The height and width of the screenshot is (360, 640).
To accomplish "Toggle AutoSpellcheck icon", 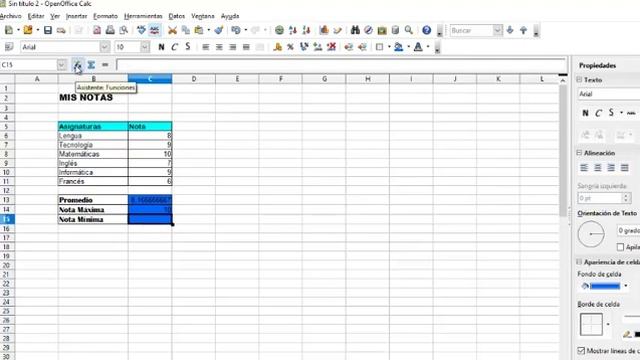I will tap(154, 30).
